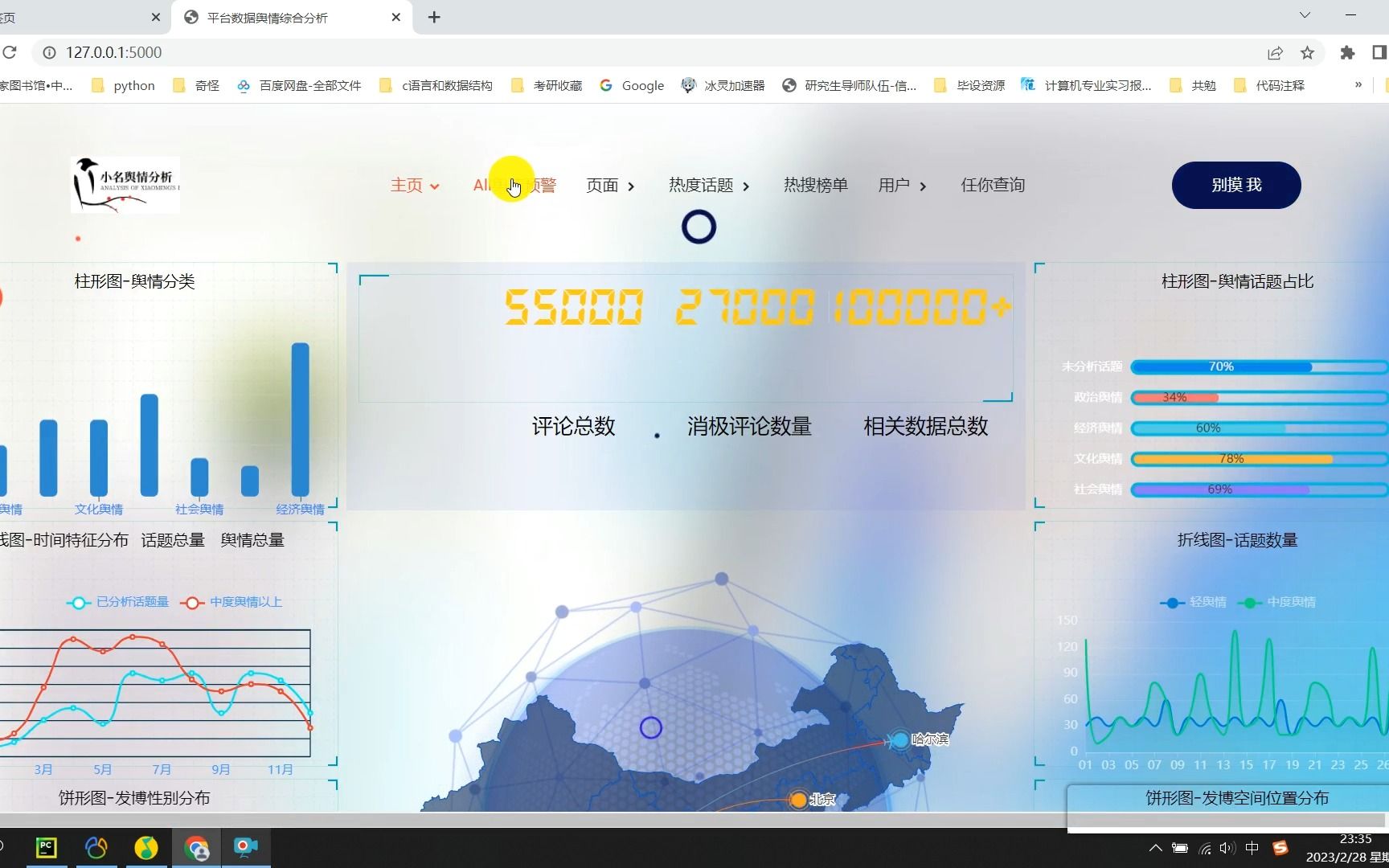This screenshot has height=868, width=1389.
Task: Bookmark this page with the star icon
Action: (1307, 52)
